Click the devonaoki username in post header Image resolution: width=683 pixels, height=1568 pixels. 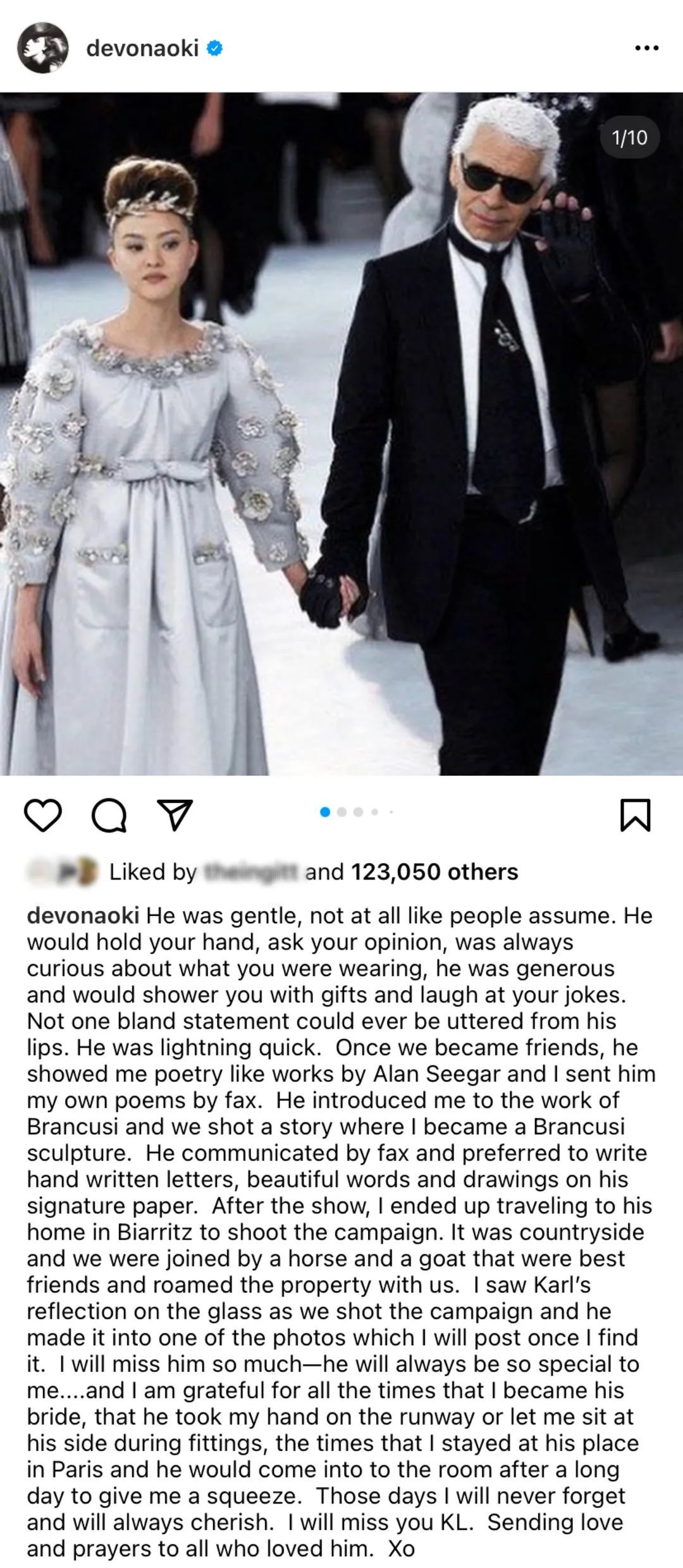(142, 48)
